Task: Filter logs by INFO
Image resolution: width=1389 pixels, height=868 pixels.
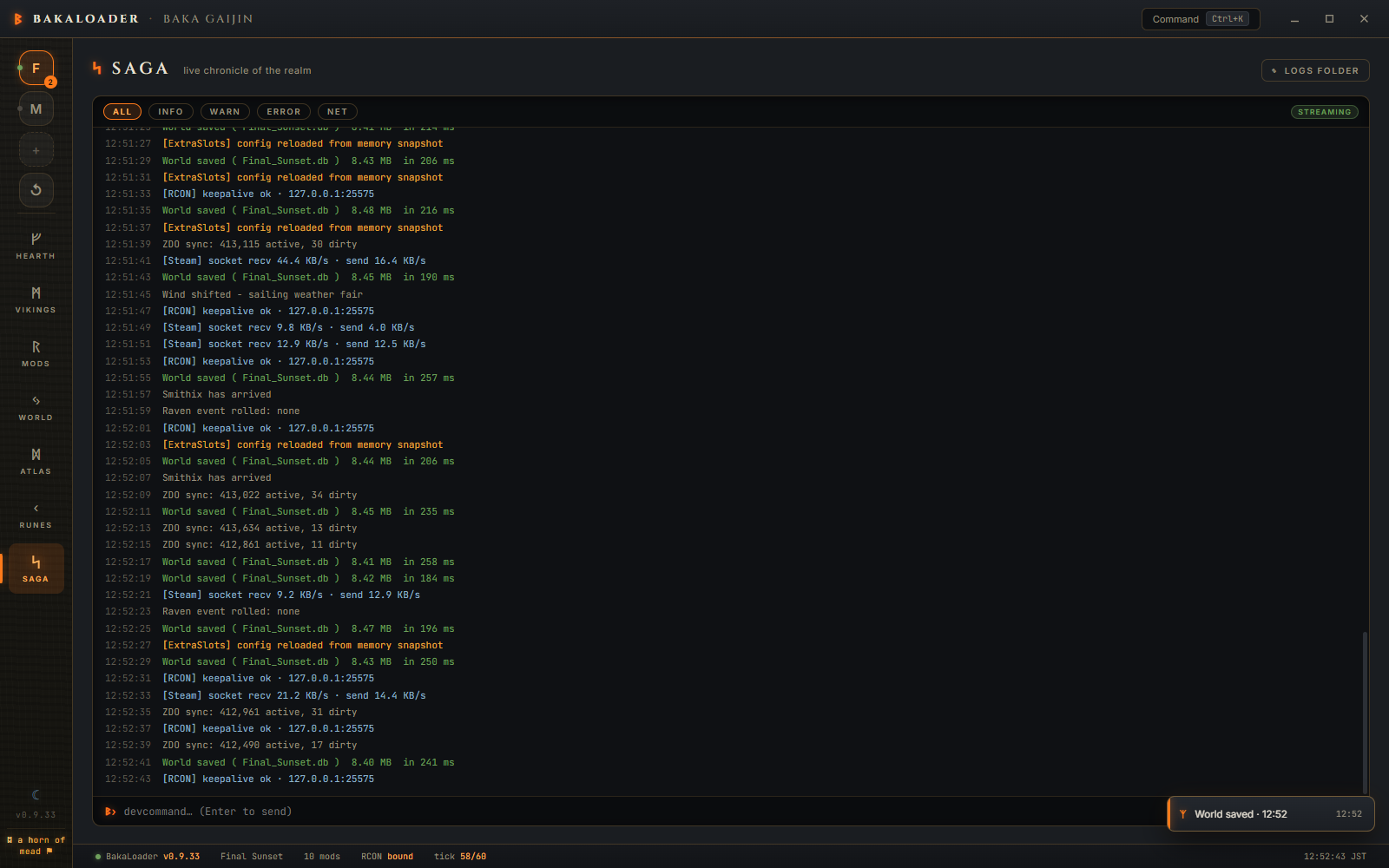Action: (171, 112)
